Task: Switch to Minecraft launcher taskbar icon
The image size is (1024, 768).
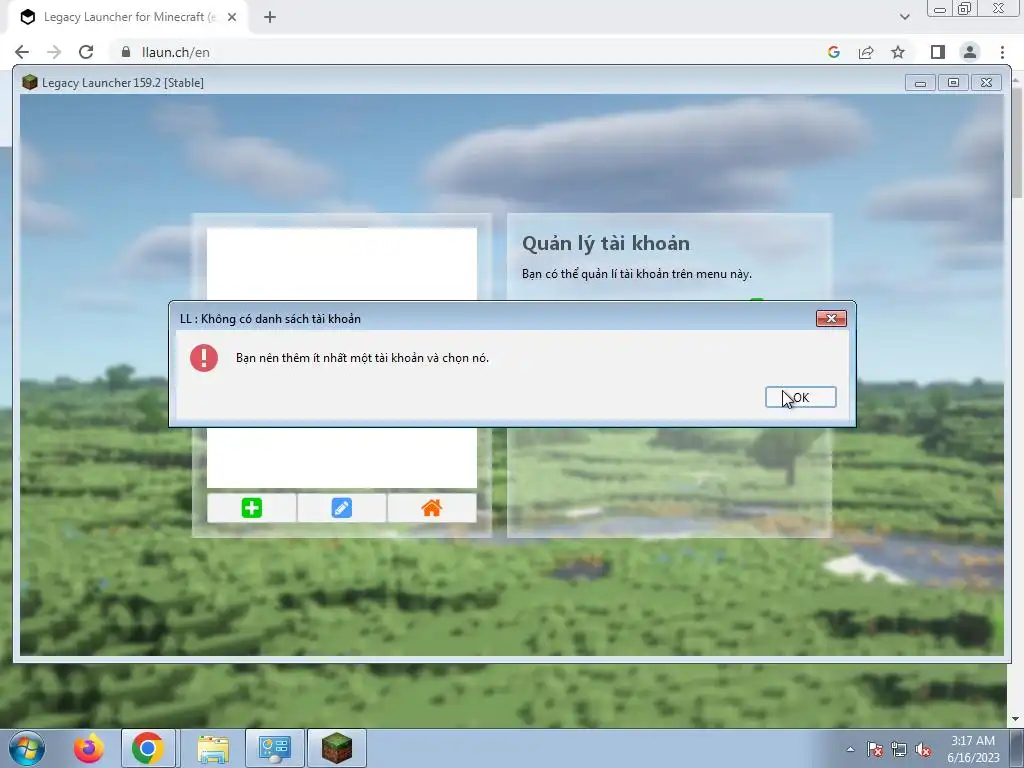Action: point(336,748)
